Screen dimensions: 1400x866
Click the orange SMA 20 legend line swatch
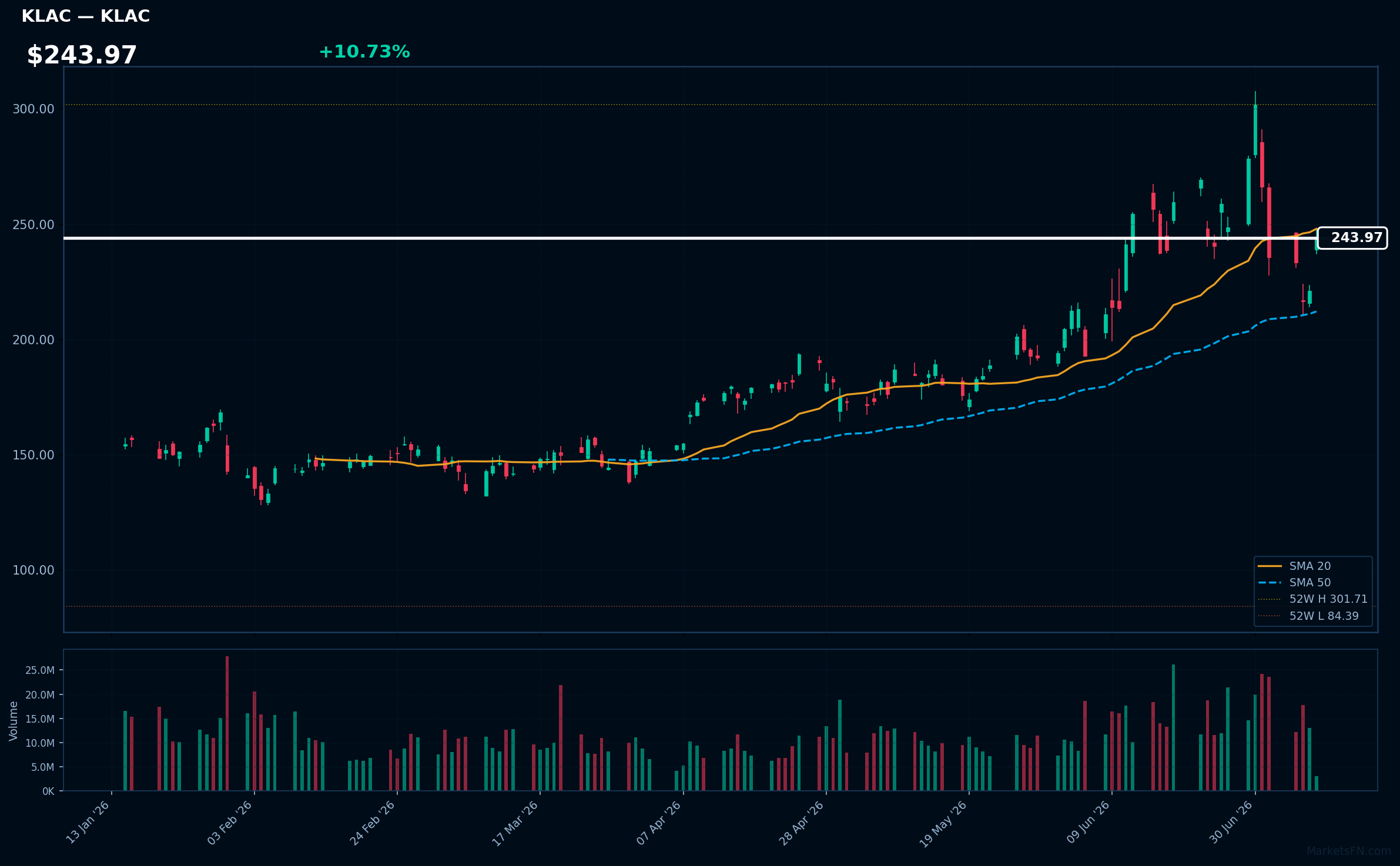(1270, 566)
